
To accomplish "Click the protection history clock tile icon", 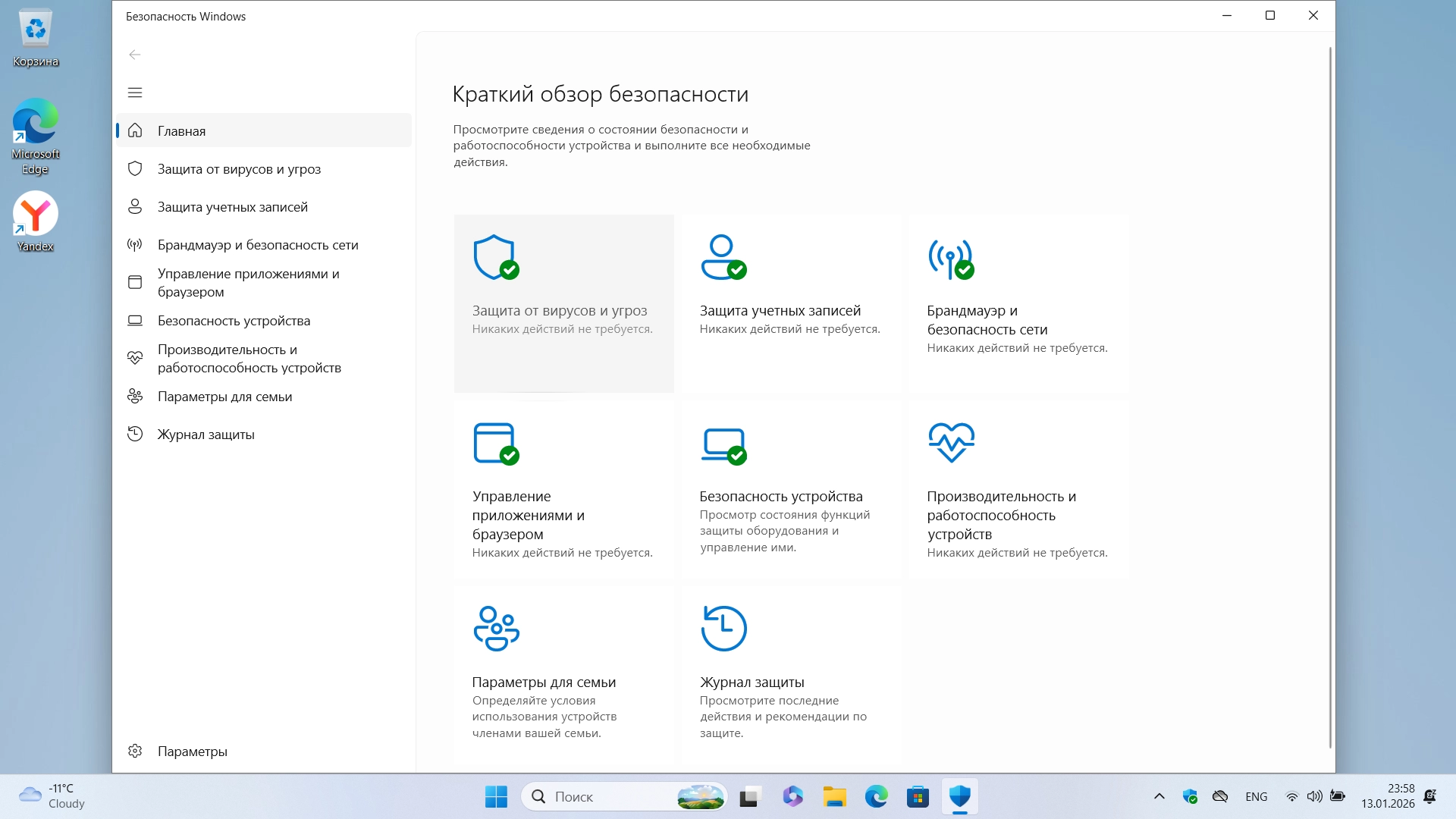I will click(723, 628).
